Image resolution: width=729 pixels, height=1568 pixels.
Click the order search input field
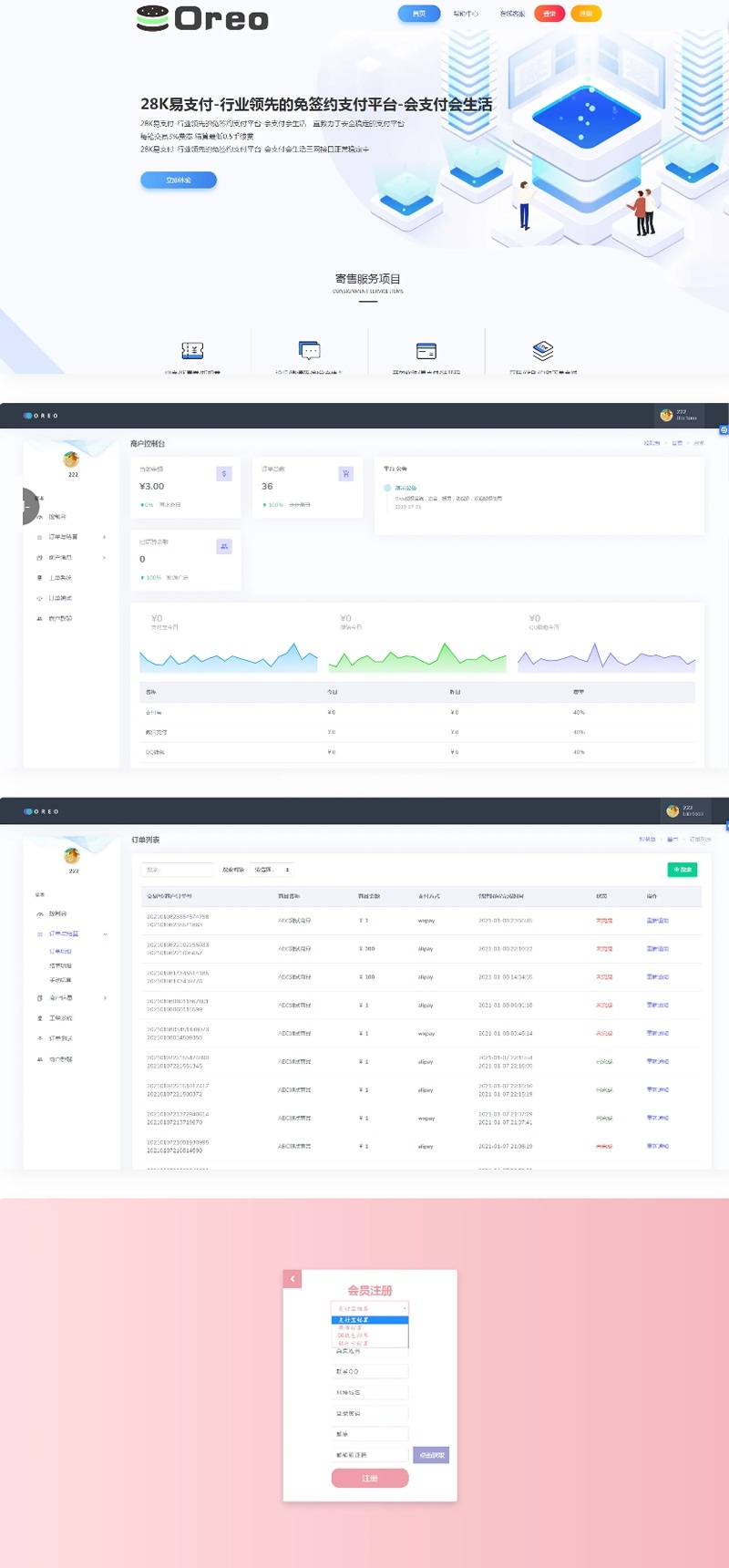pyautogui.click(x=178, y=870)
